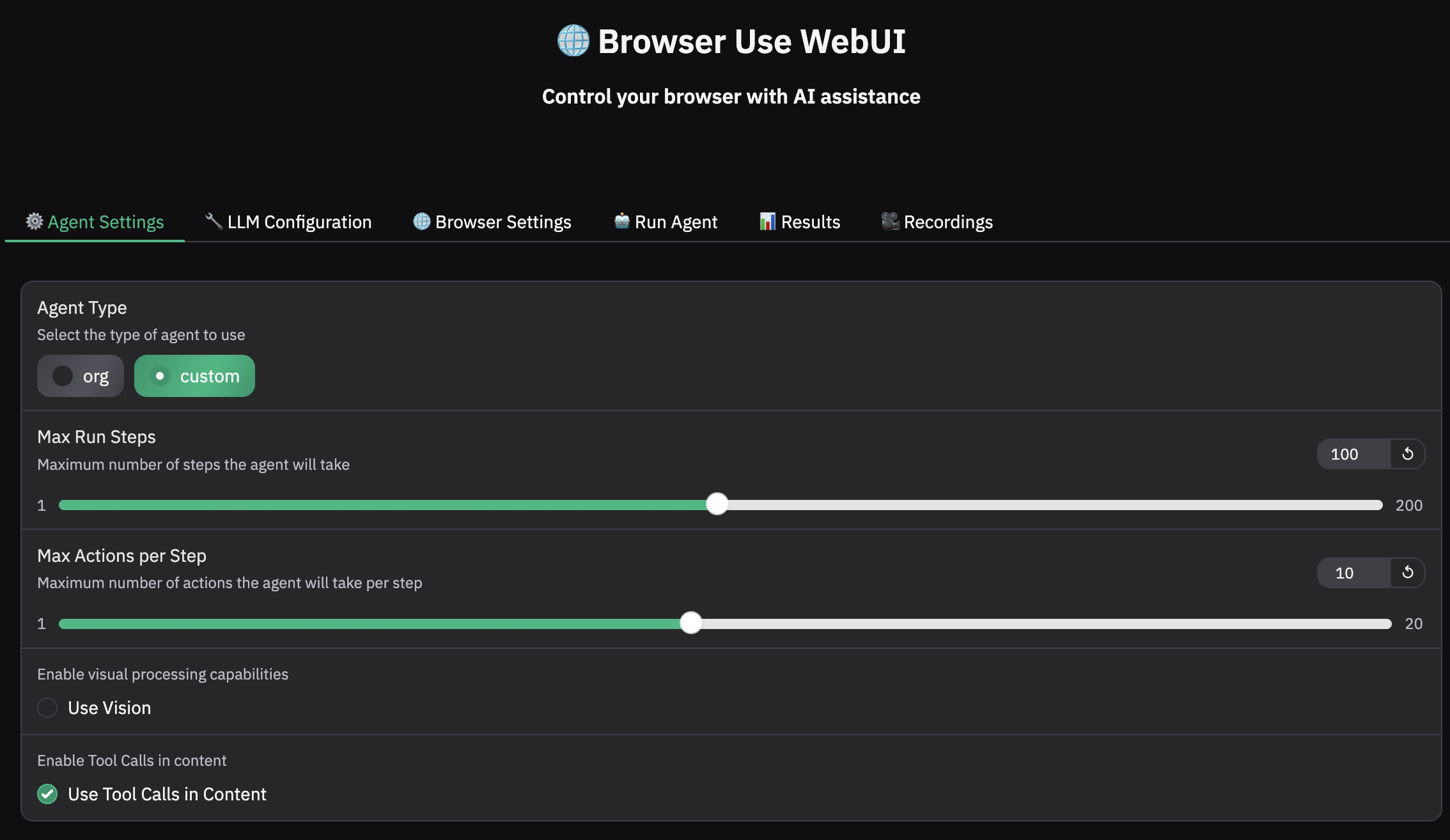Click the wrench icon beside LLM Configuration
Screen dimensions: 1450x840
coord(214,221)
